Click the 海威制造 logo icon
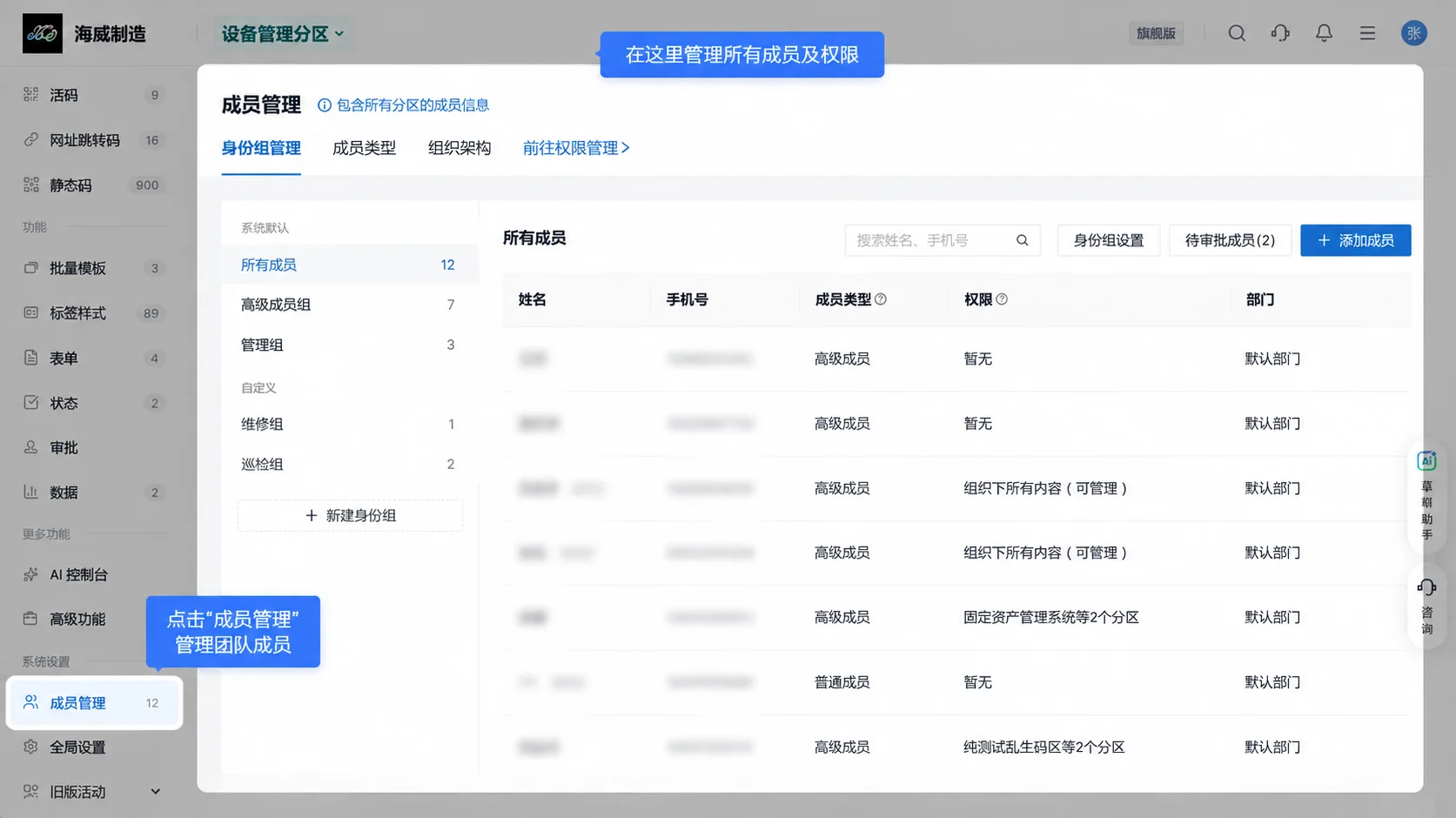Viewport: 1456px width, 818px height. click(42, 34)
